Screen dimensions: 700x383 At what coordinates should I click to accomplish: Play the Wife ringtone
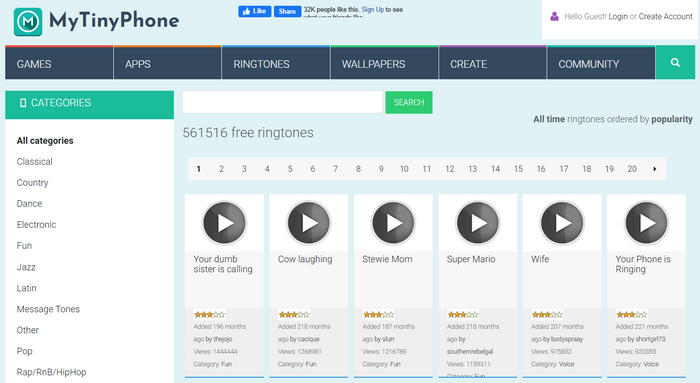(562, 222)
